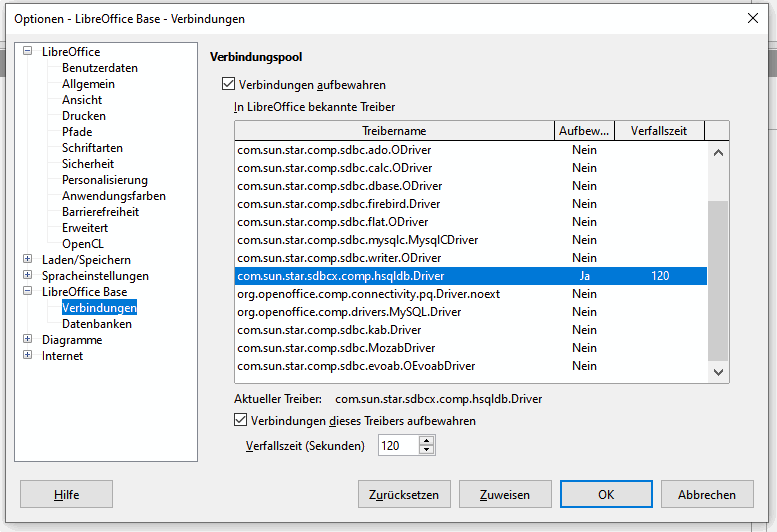Select the sdbc.kab.Driver row
Image resolution: width=777 pixels, height=532 pixels.
point(471,330)
